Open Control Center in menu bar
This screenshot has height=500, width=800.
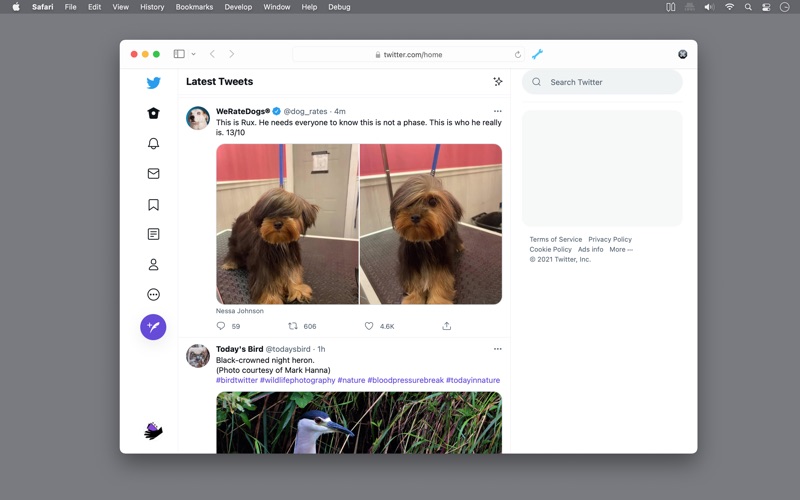(766, 7)
